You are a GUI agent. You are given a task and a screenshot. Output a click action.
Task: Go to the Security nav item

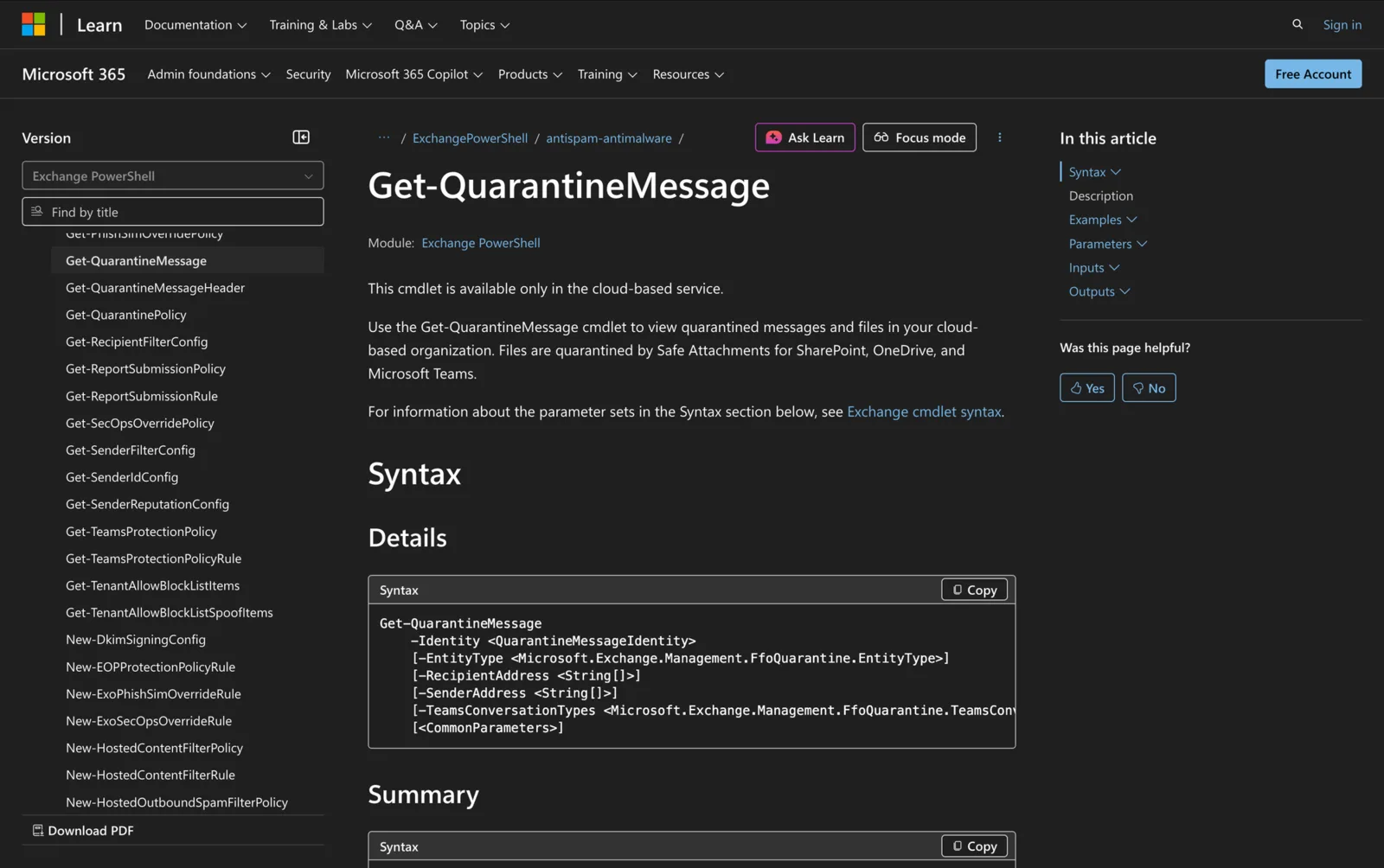pos(309,74)
